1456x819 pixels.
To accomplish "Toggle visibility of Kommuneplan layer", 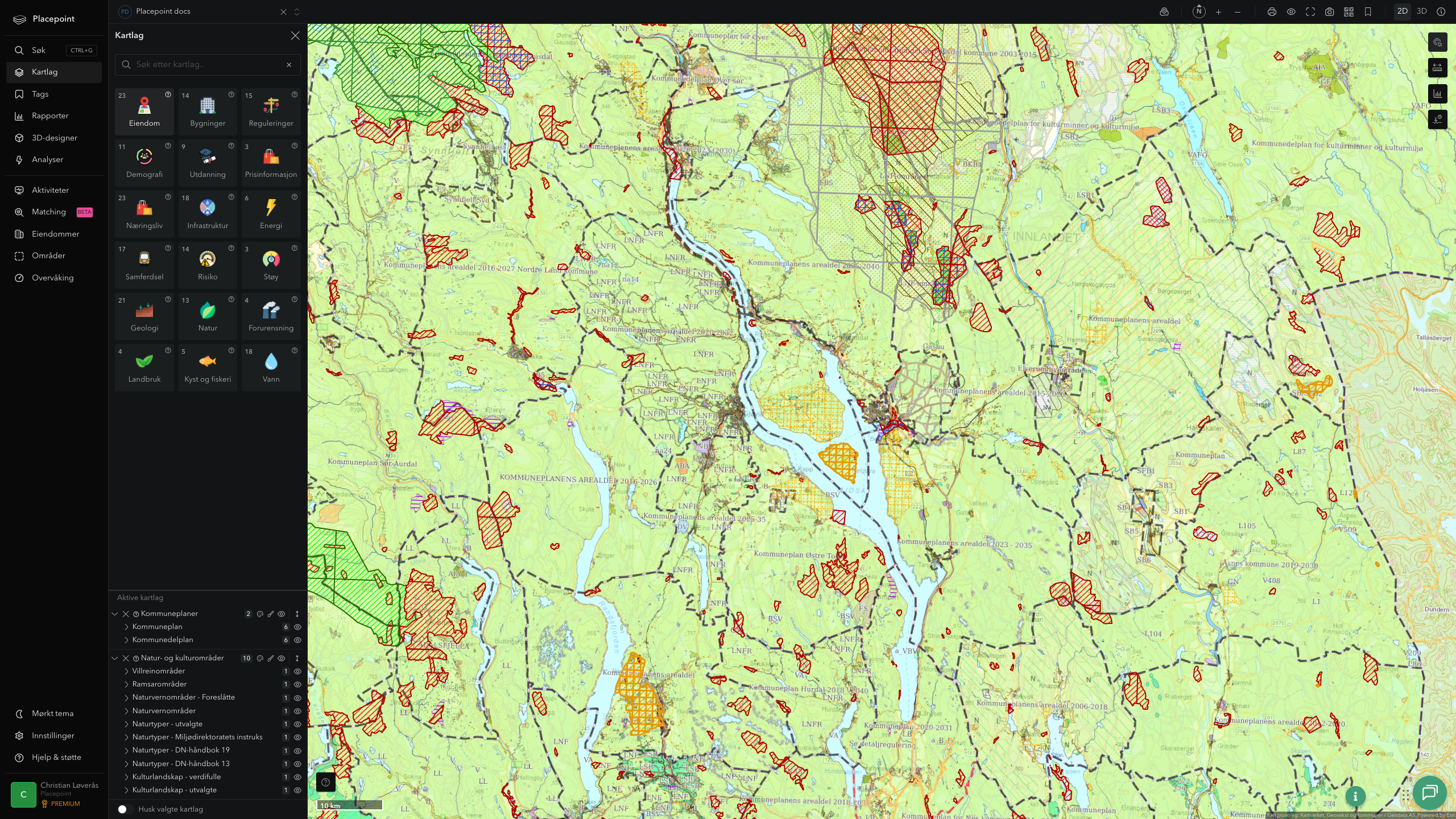I will (297, 627).
